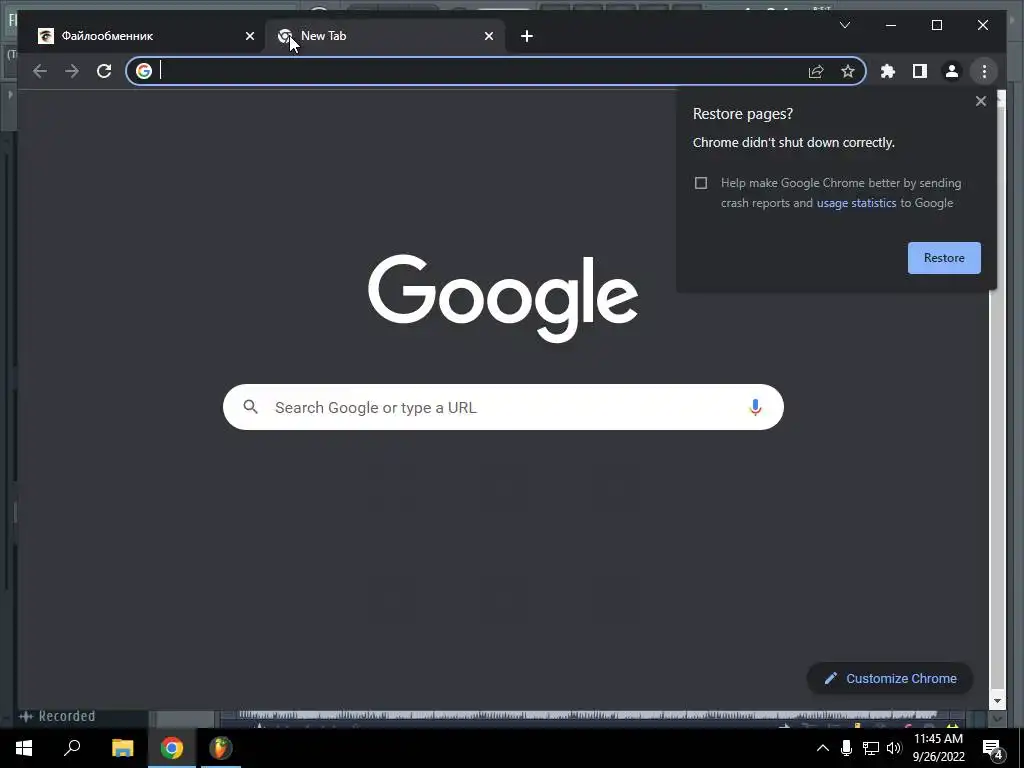Click the microphone tray icon
The image size is (1024, 768).
[846, 748]
